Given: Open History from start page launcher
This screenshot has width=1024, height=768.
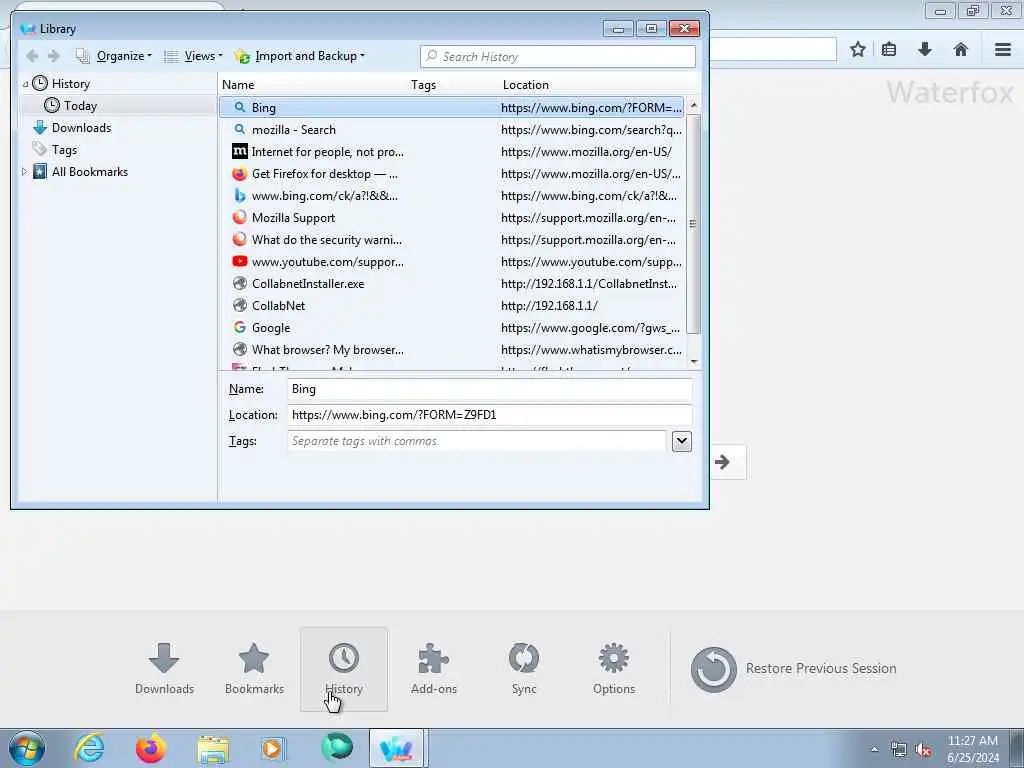Looking at the screenshot, I should [344, 669].
